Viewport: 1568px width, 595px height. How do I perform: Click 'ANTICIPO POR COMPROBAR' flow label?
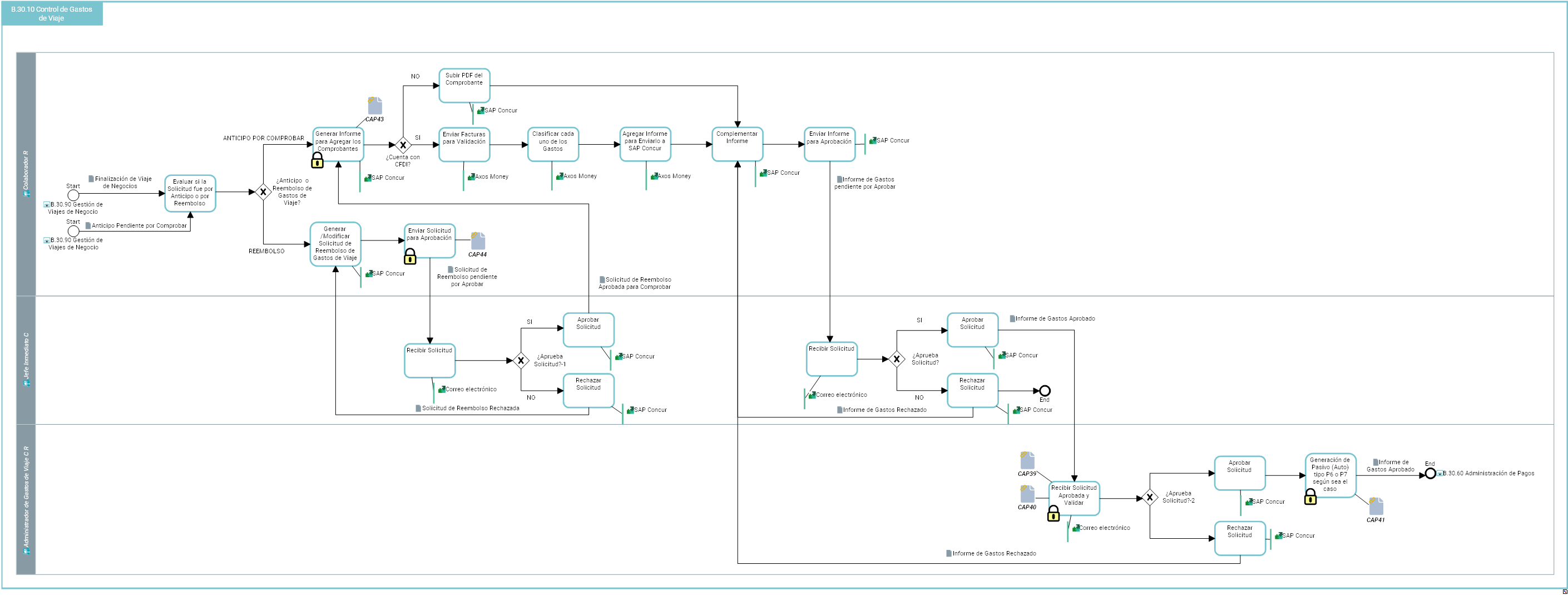264,138
